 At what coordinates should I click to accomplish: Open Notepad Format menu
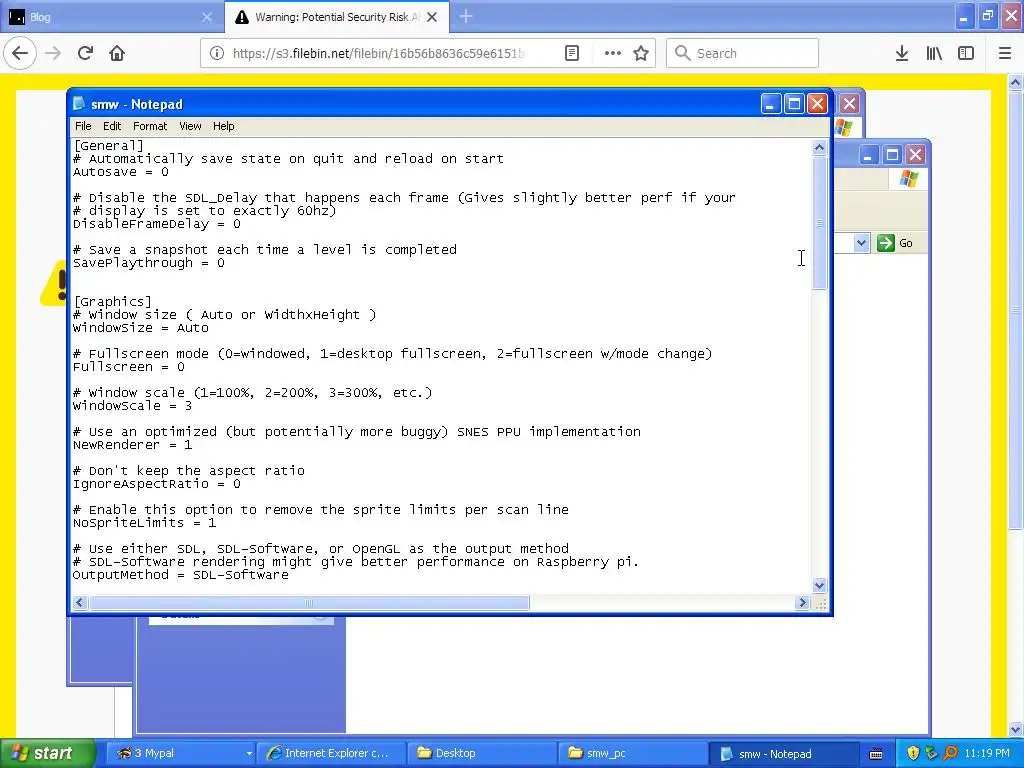(150, 126)
